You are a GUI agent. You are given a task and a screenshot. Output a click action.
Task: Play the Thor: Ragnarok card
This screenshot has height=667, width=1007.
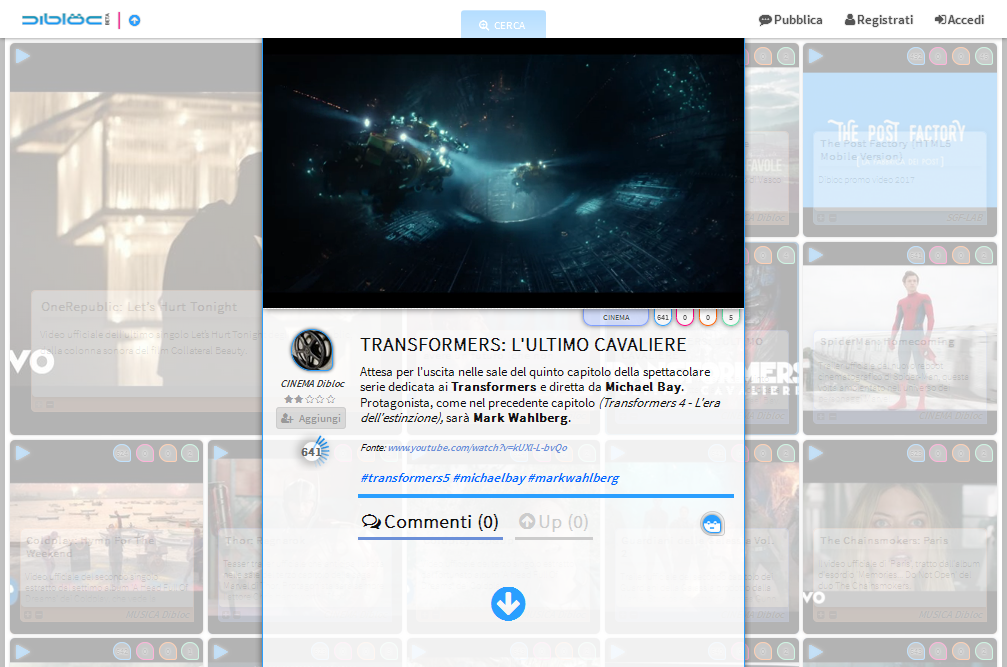tap(220, 453)
